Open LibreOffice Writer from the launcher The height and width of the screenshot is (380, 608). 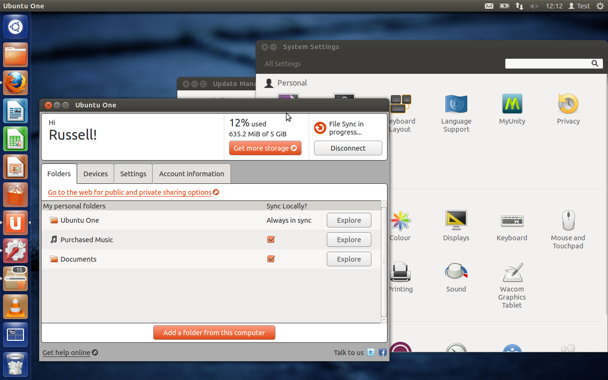16,111
